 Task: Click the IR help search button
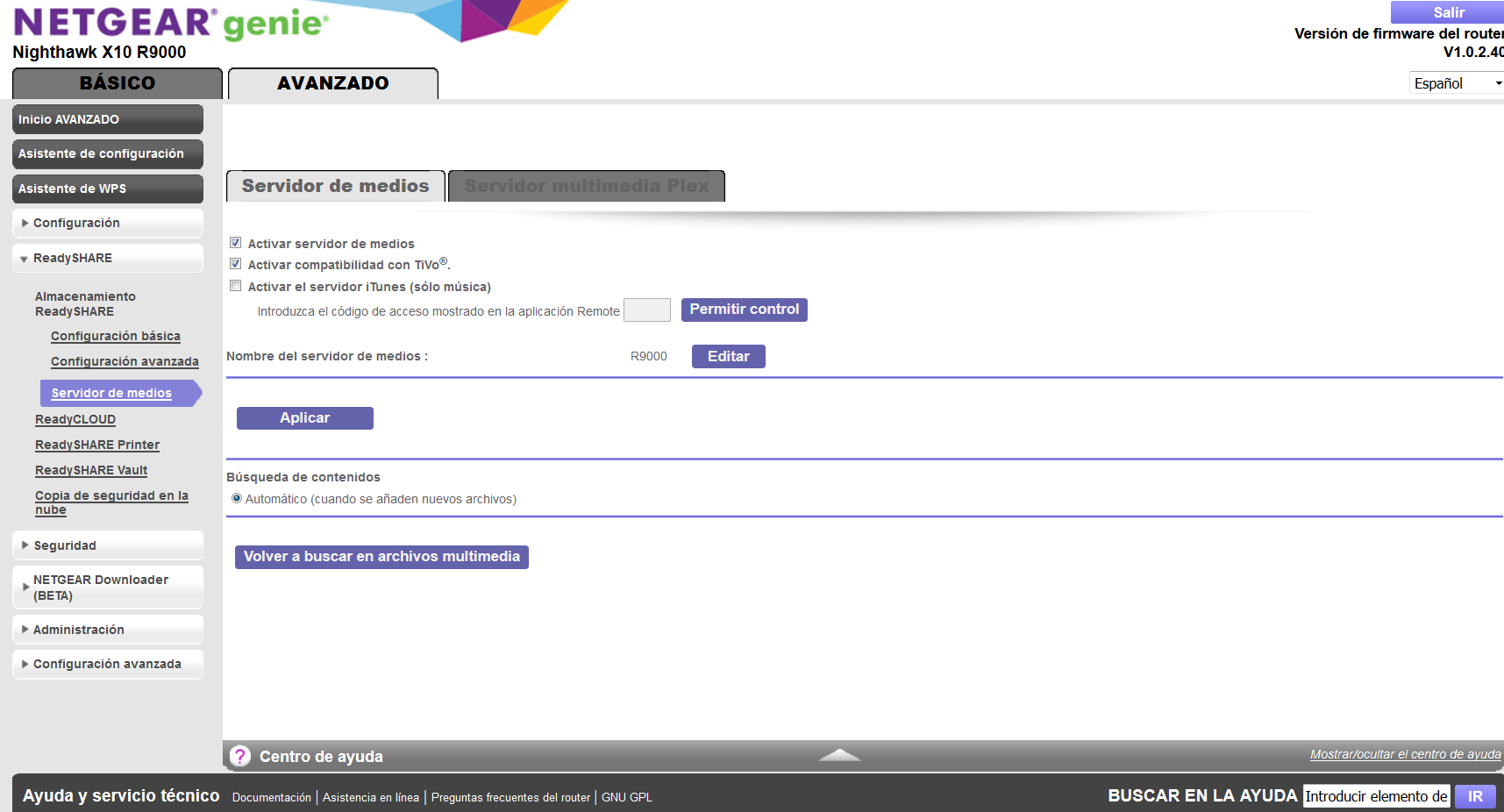[1476, 796]
